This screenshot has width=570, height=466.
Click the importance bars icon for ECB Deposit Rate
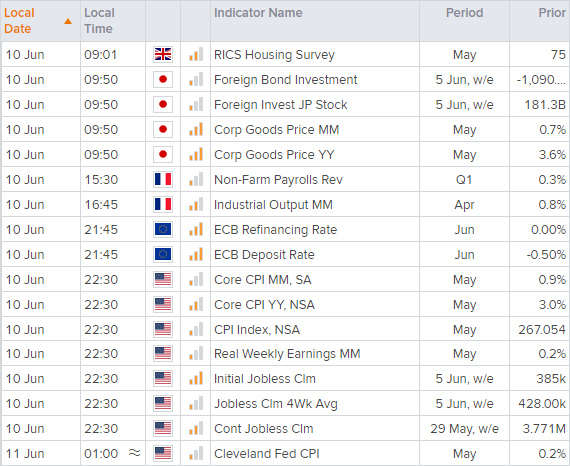196,254
